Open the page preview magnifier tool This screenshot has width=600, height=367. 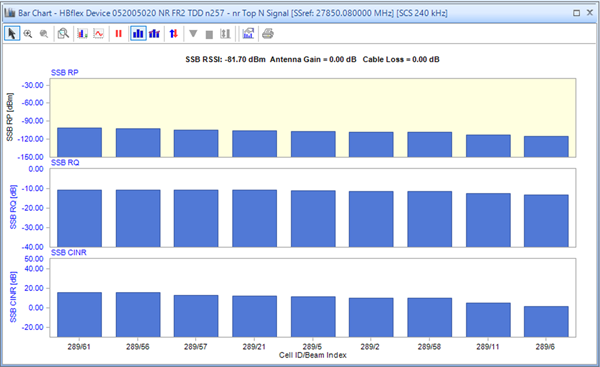[63, 34]
